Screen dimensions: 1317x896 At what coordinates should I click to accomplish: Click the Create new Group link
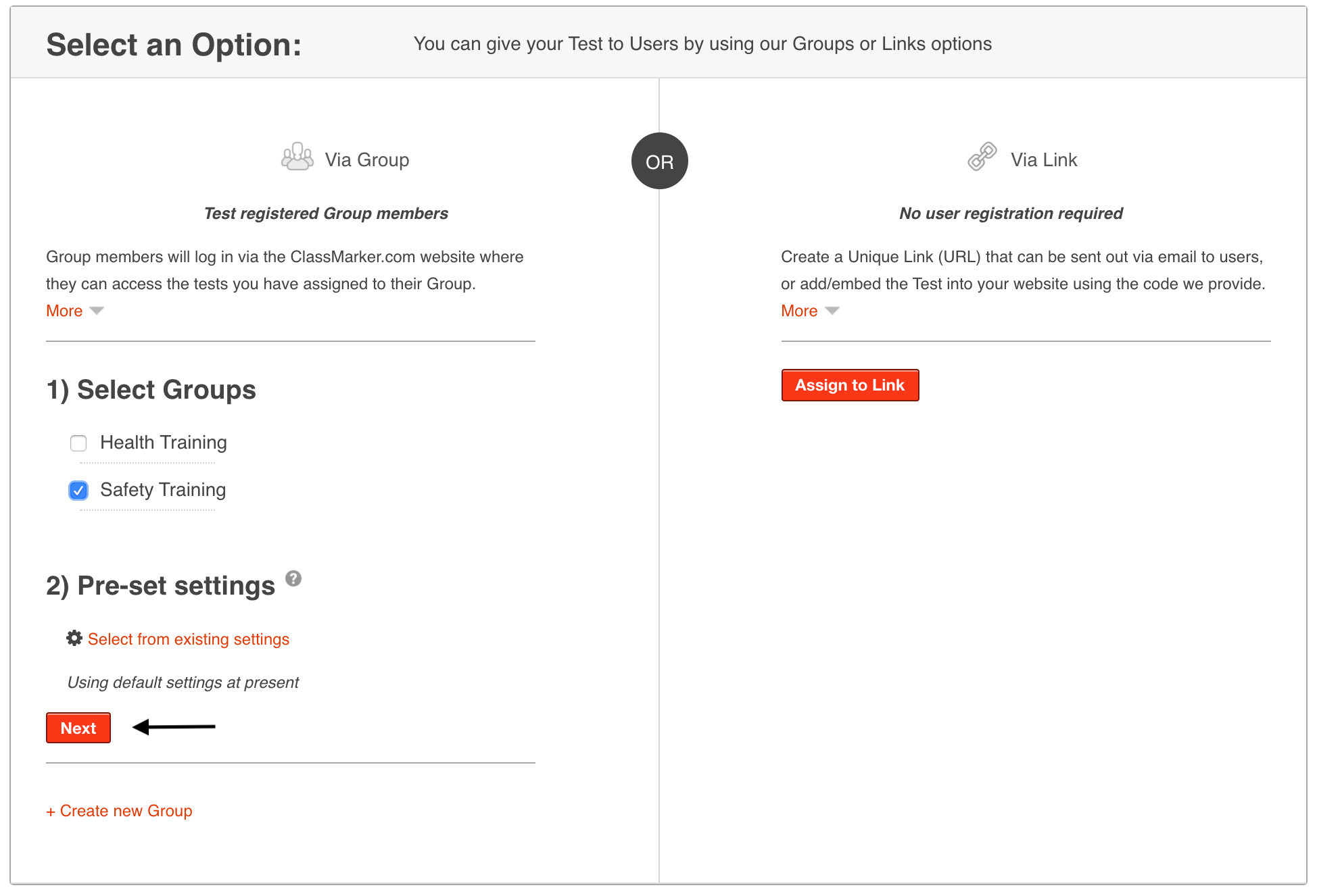click(x=119, y=811)
